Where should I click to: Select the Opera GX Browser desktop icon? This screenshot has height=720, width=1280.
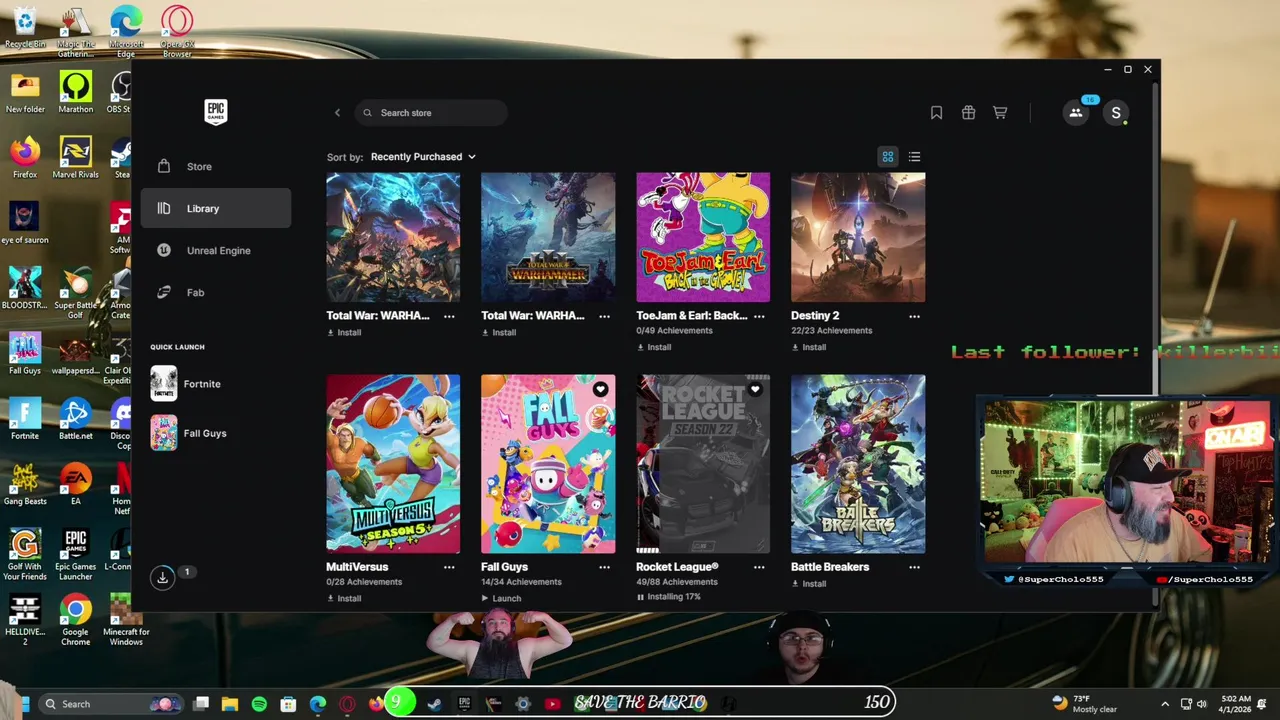177,30
